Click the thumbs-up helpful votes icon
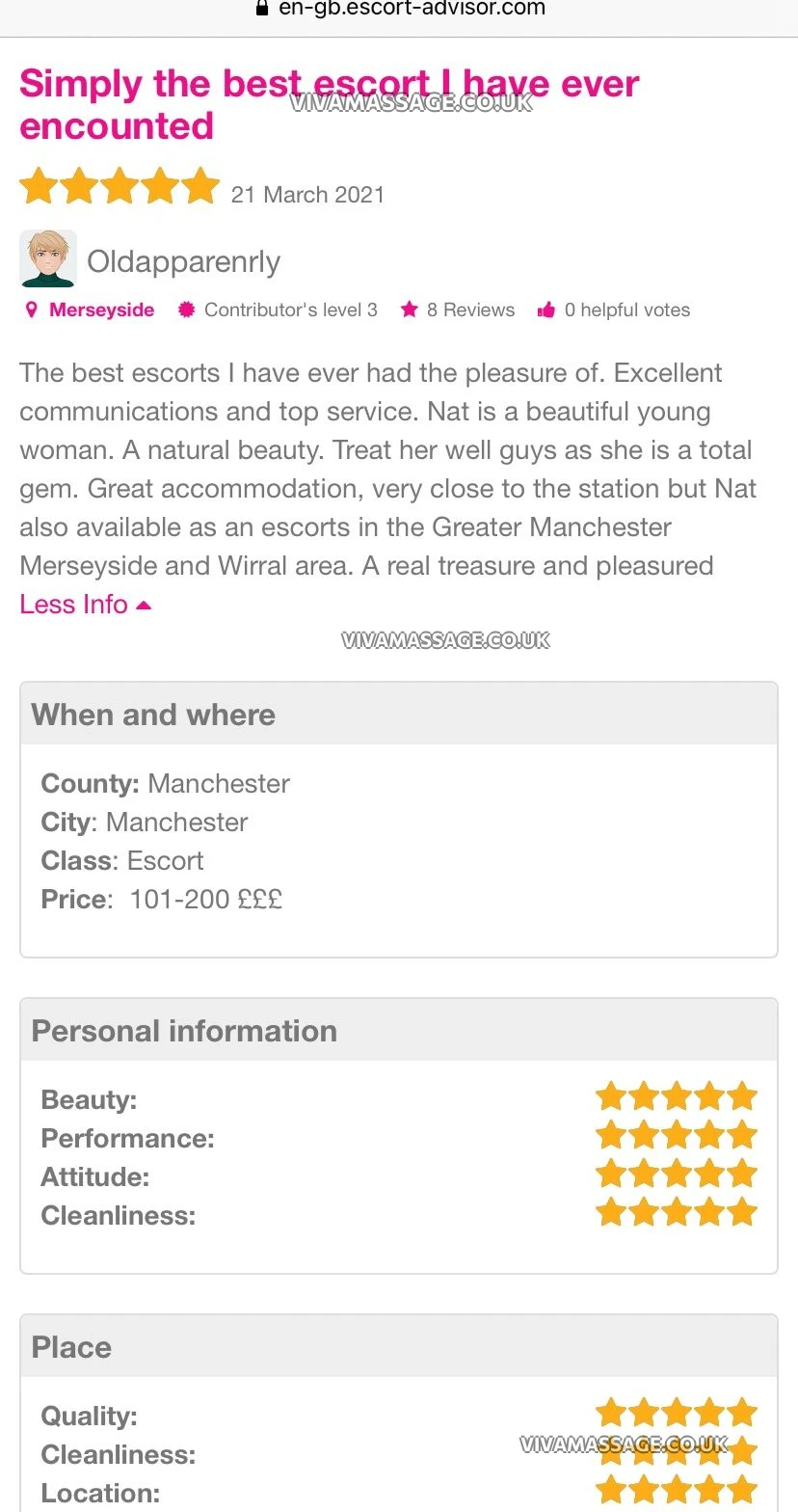The height and width of the screenshot is (1512, 798). pyautogui.click(x=546, y=310)
